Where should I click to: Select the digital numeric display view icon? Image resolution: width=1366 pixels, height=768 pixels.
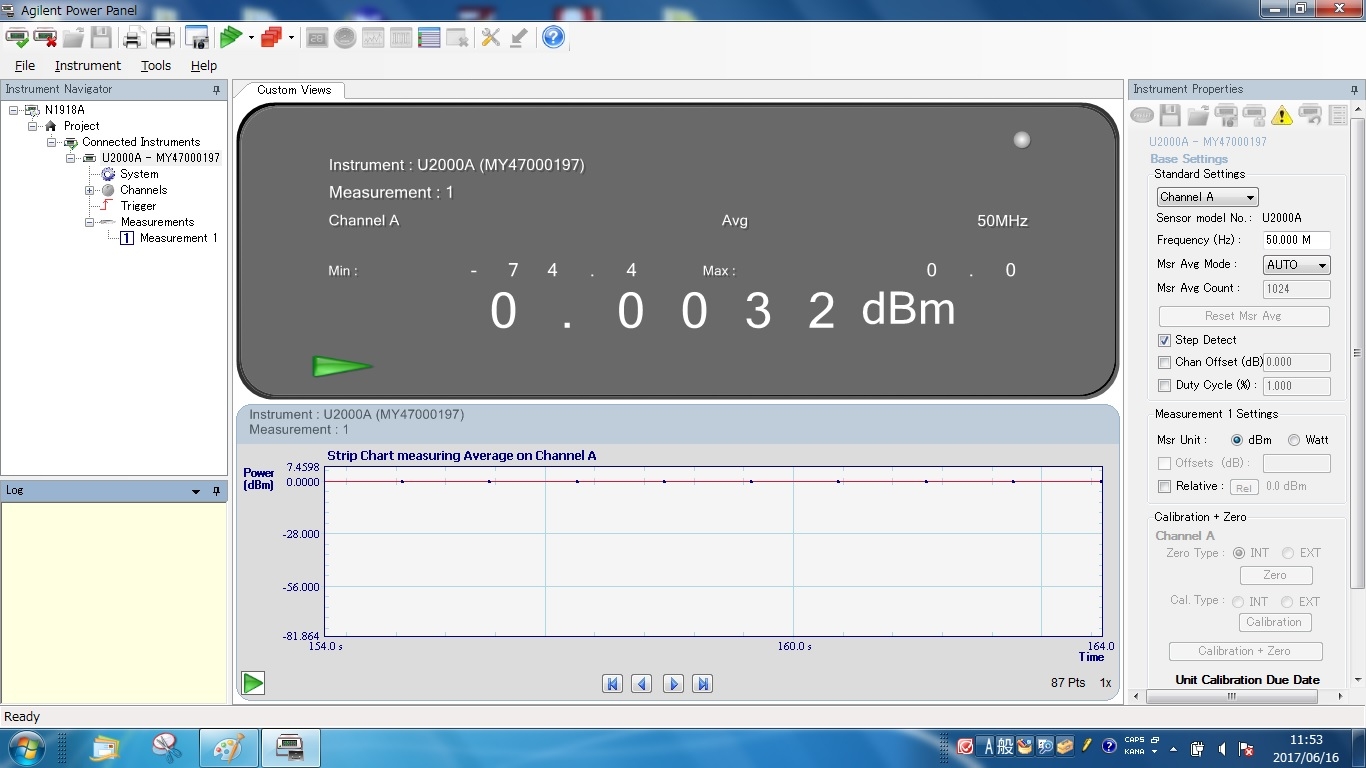(317, 38)
